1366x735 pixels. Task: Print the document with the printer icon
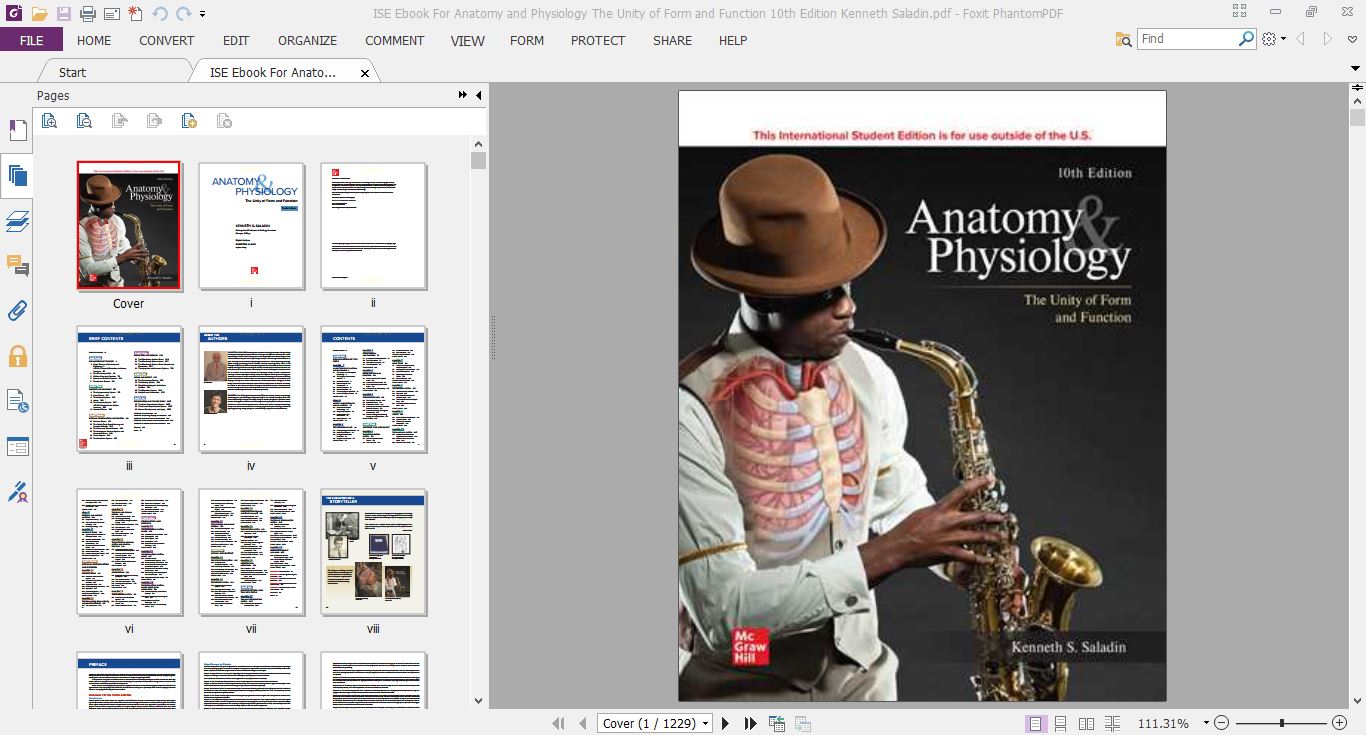87,14
